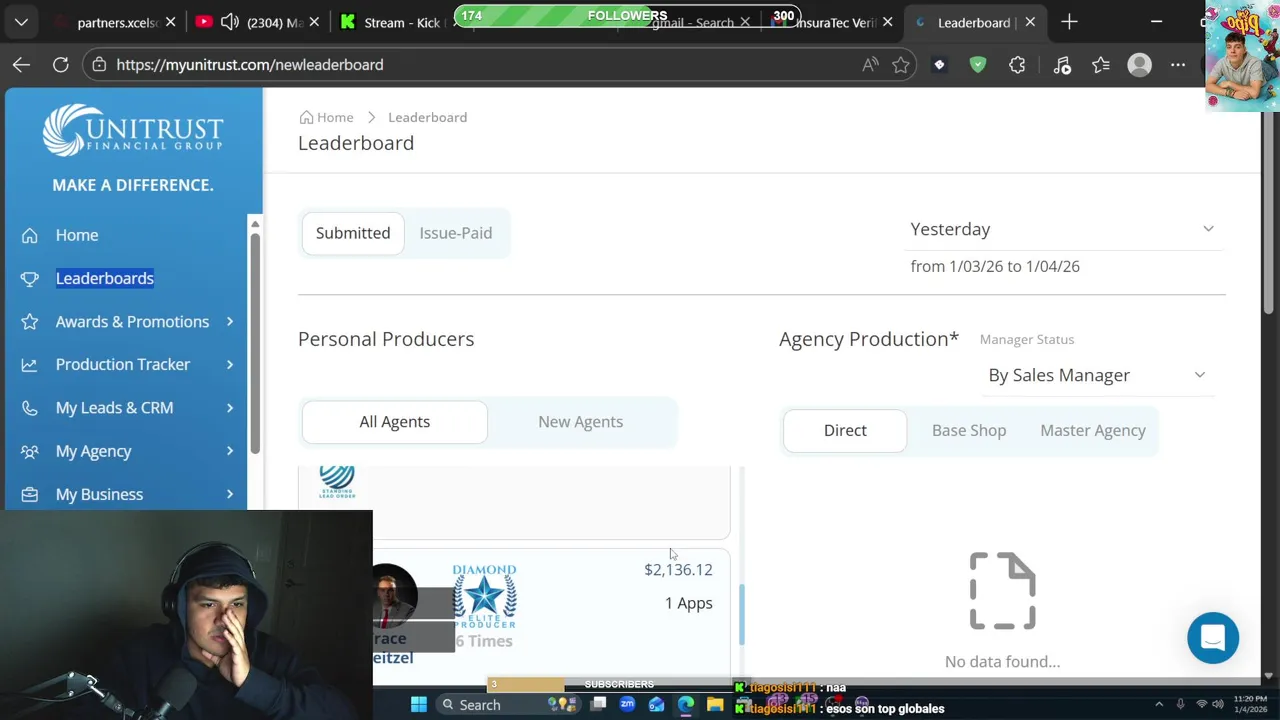Click the Diamond Elite Producer badge
Screen dimensions: 1280x720
pos(484,597)
